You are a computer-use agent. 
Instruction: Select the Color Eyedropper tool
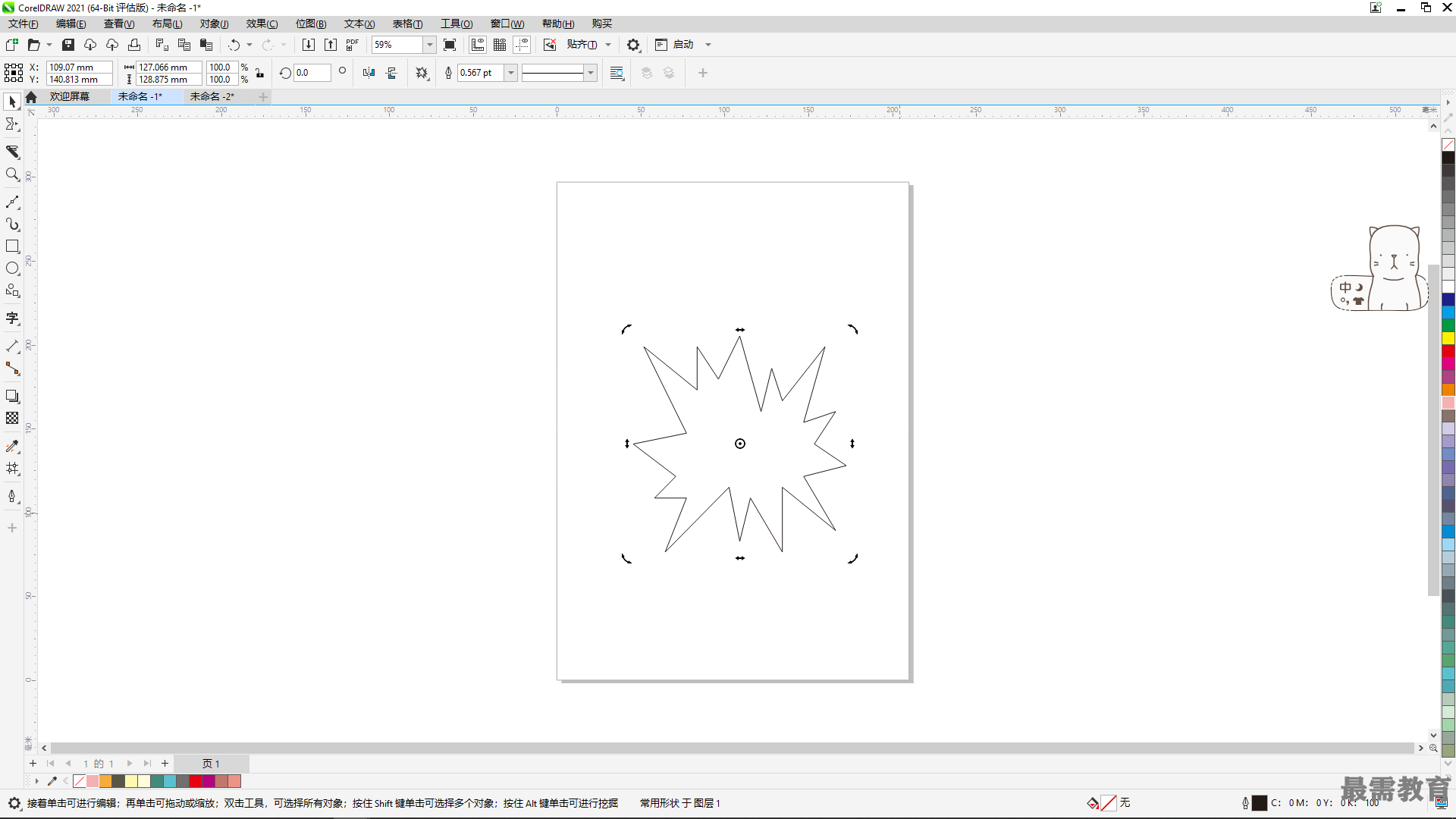pyautogui.click(x=12, y=446)
